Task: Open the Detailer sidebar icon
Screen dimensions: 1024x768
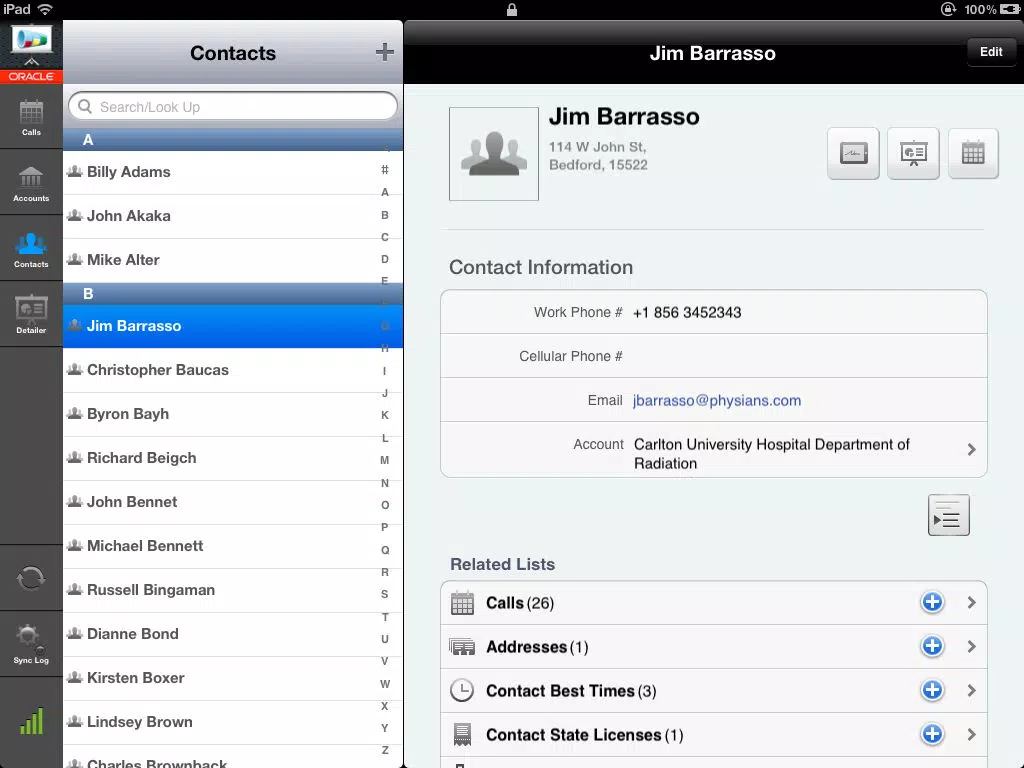Action: tap(31, 315)
